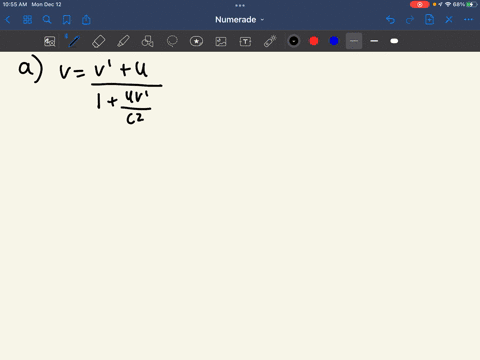Select the Image insert tool

click(221, 41)
